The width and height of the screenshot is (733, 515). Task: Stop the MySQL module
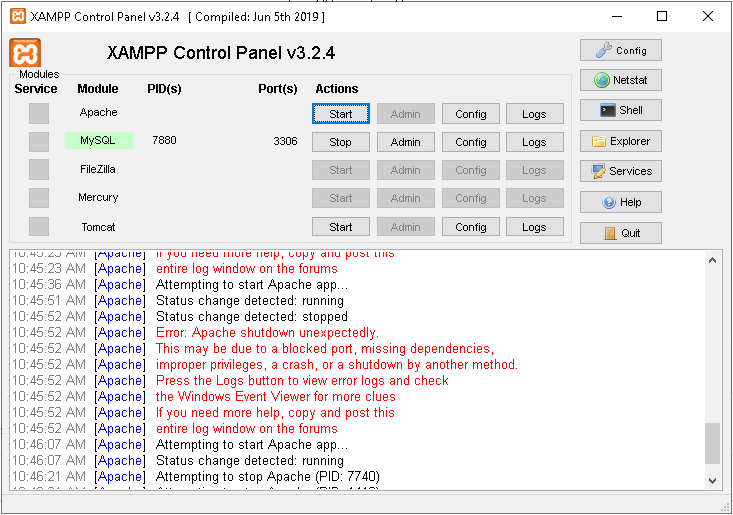(x=341, y=142)
